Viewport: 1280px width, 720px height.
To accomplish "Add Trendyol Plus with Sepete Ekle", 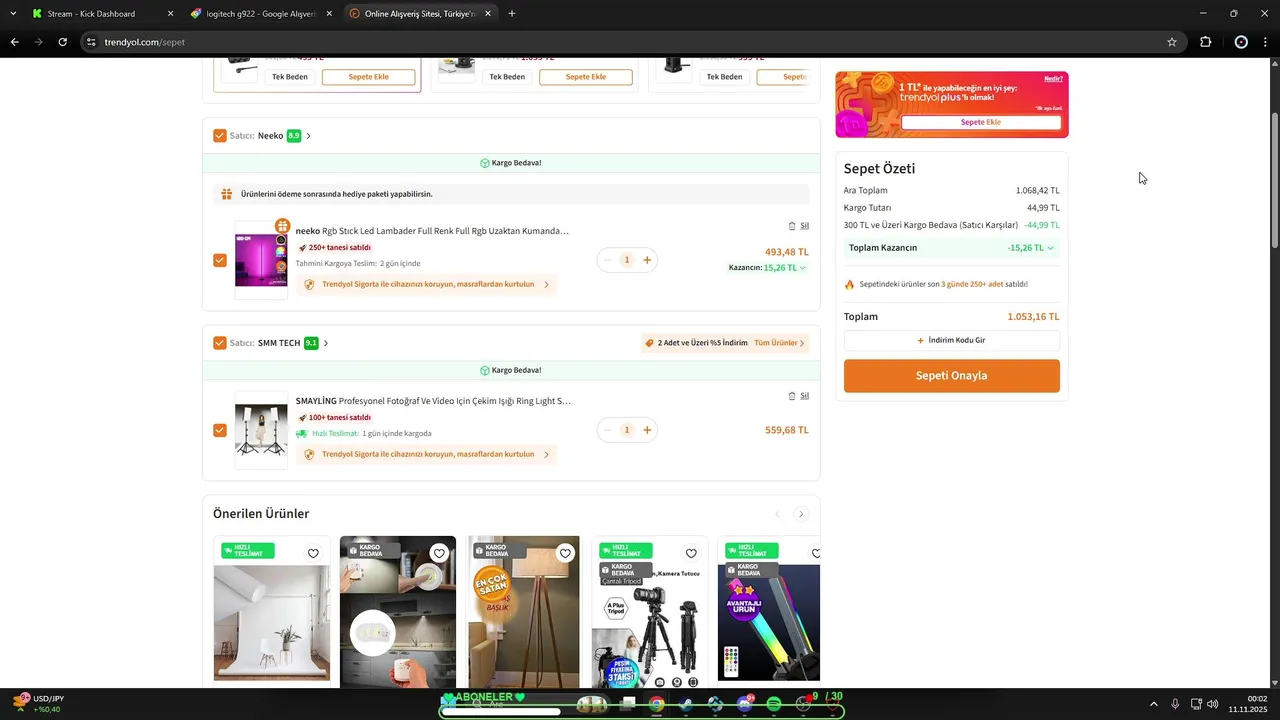I will coord(981,122).
